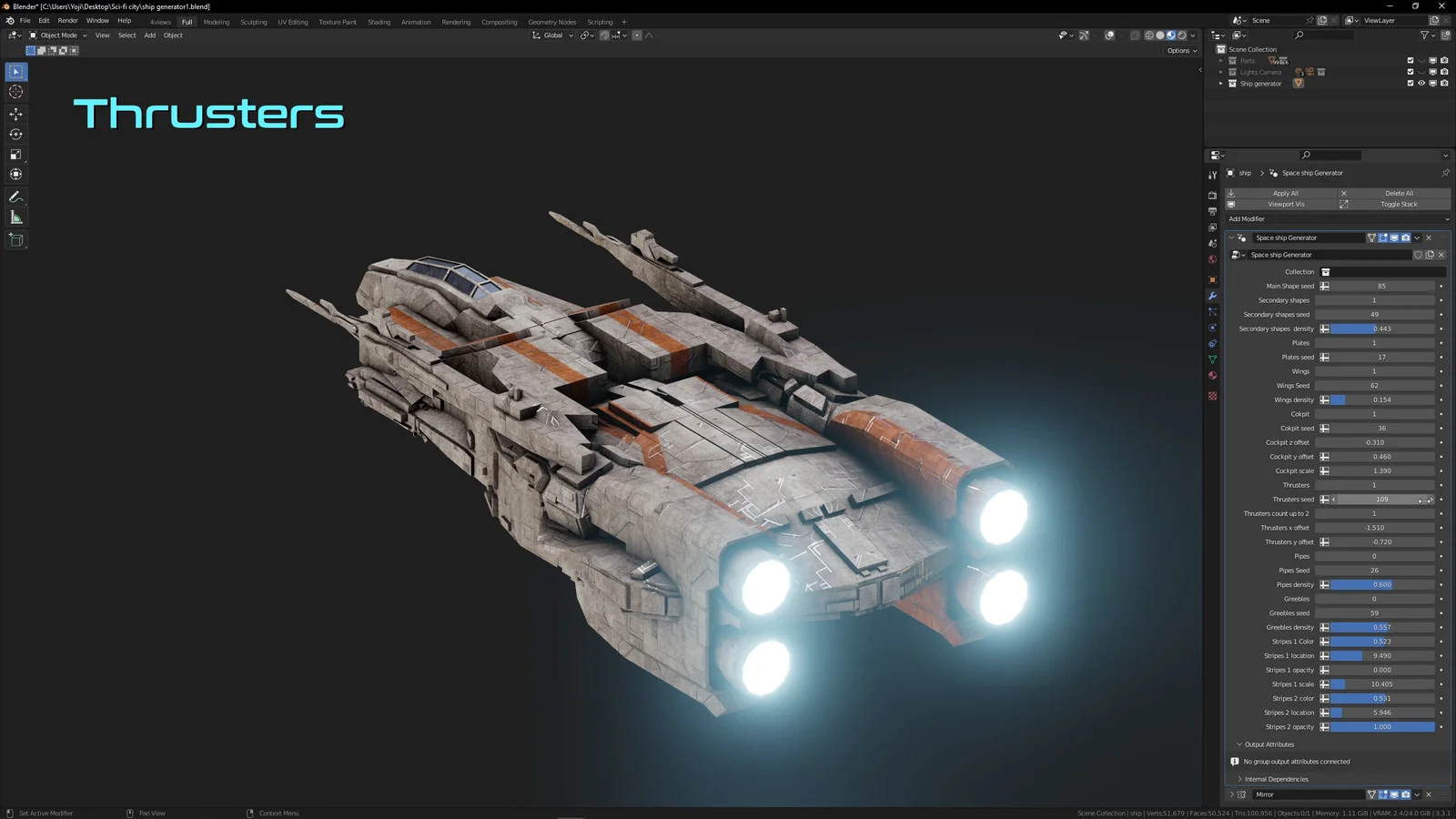Select the Add Cube tool
The width and height of the screenshot is (1456, 819).
tap(15, 239)
